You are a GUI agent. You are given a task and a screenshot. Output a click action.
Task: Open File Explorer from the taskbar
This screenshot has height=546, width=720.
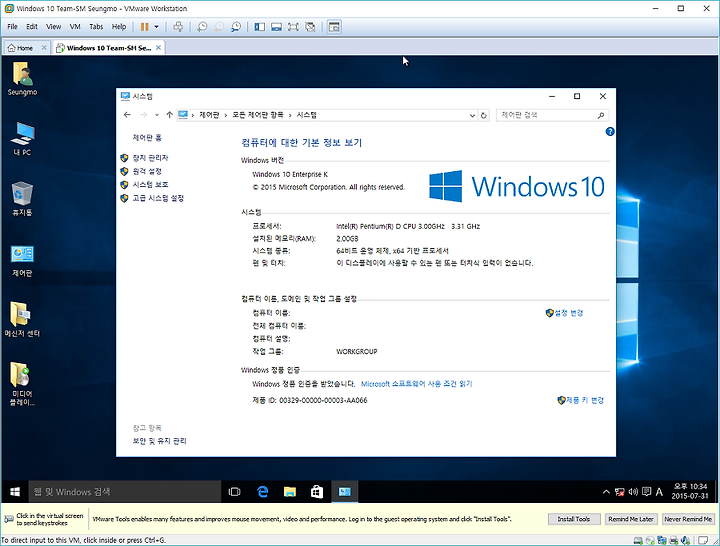[290, 492]
